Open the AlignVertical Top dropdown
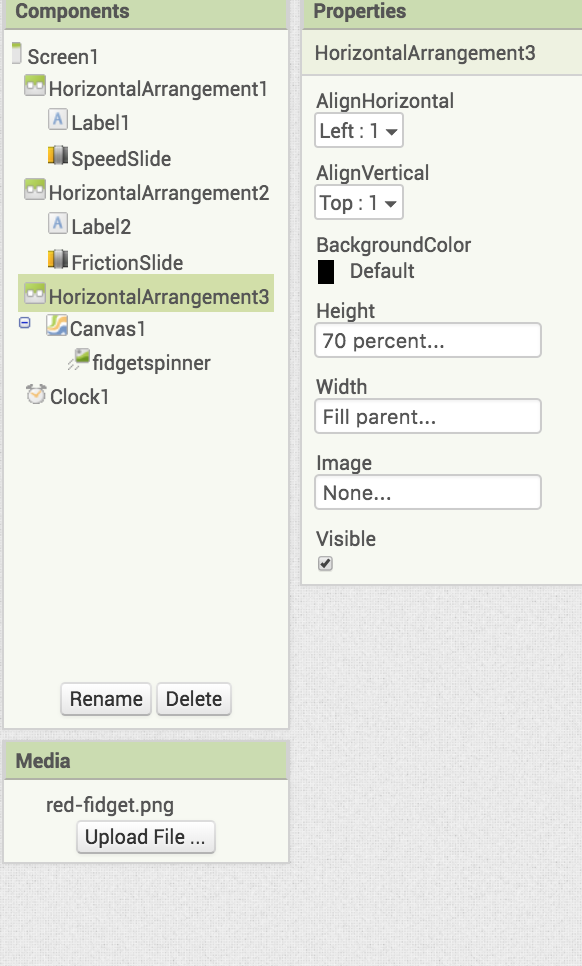Image resolution: width=582 pixels, height=966 pixels. coord(358,203)
